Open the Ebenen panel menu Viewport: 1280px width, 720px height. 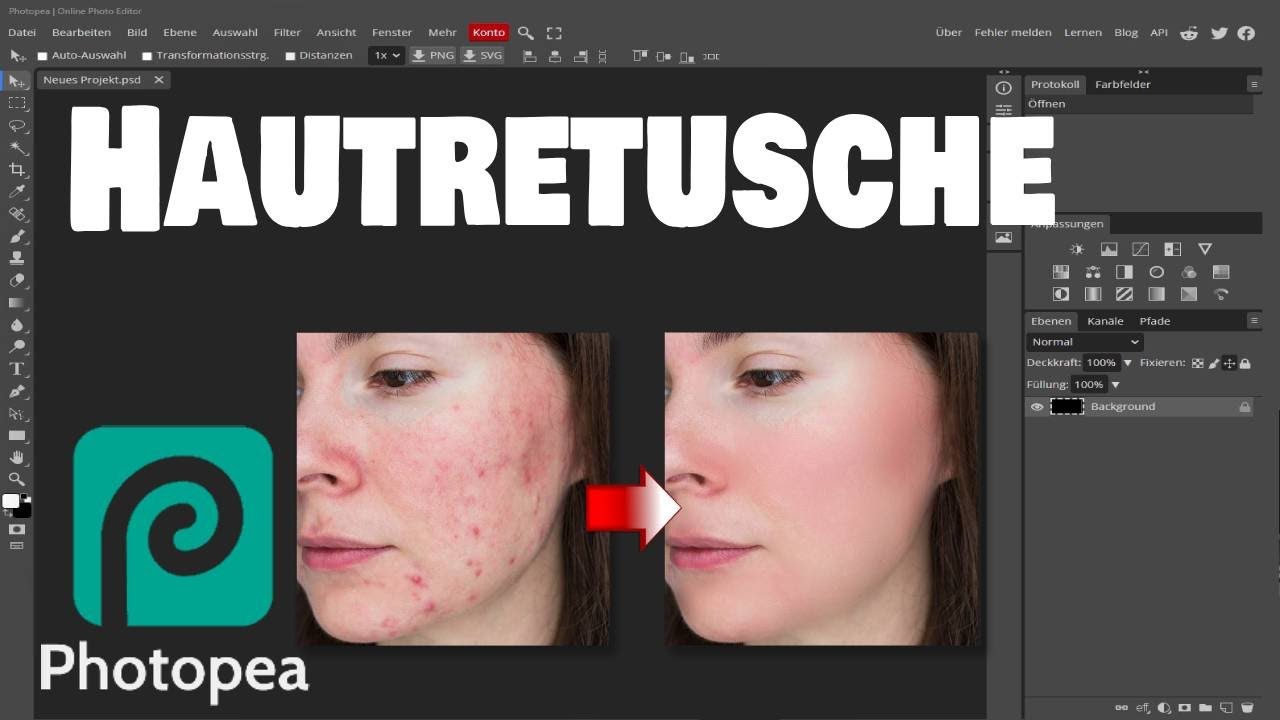coord(1254,321)
